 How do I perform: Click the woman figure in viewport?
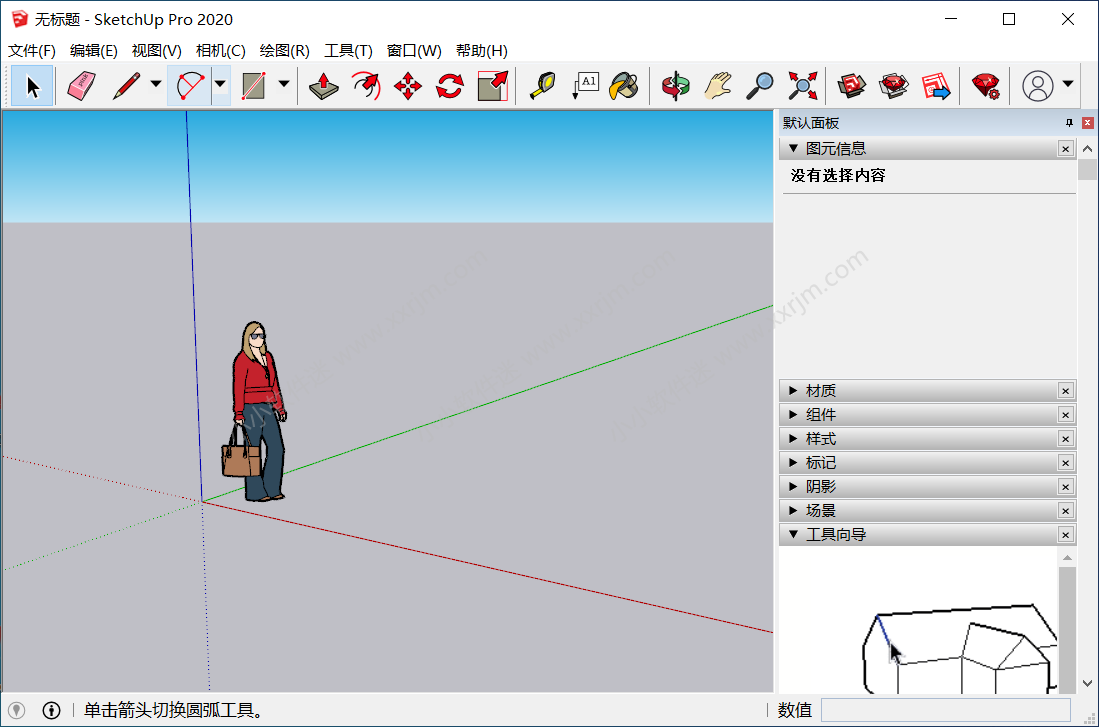[x=254, y=412]
